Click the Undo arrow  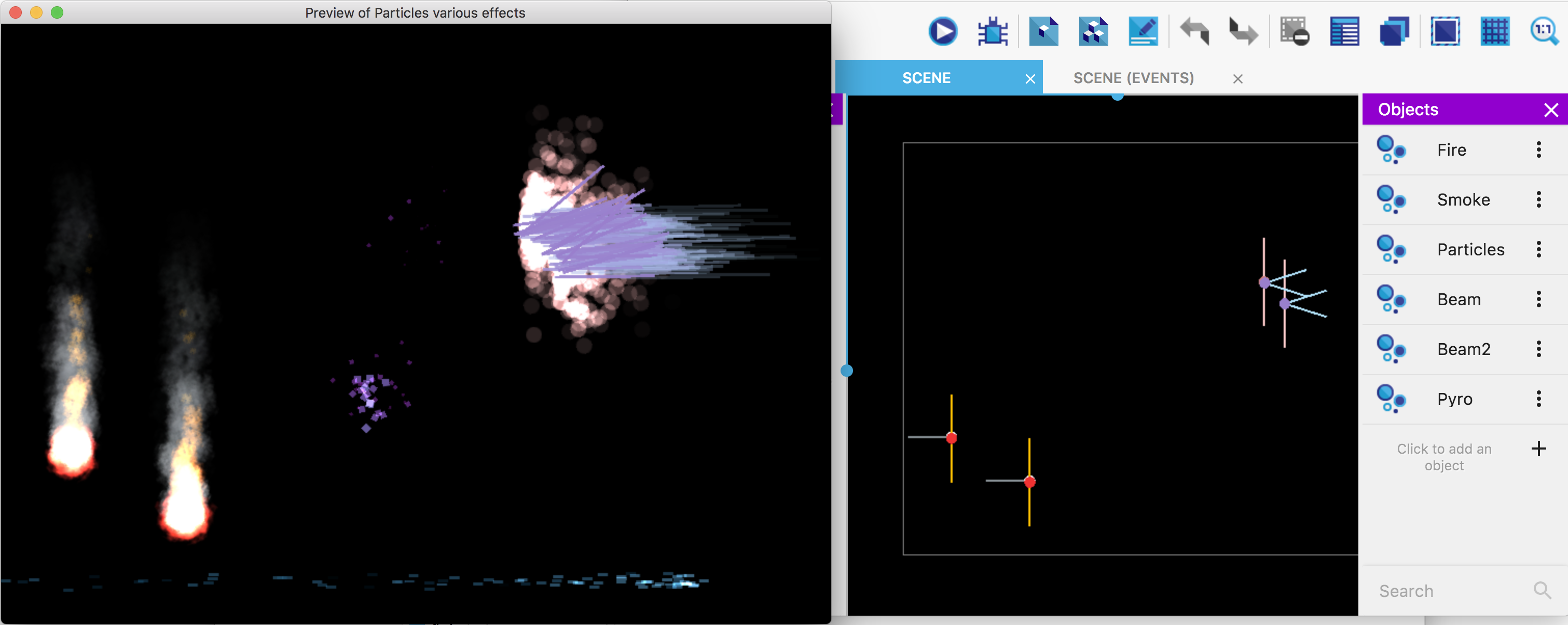tap(1194, 31)
